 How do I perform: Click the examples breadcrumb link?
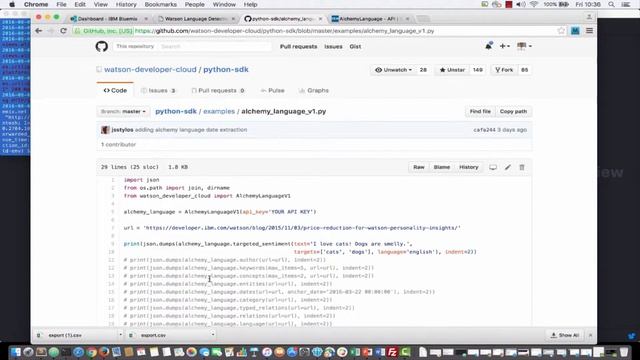[x=219, y=111]
